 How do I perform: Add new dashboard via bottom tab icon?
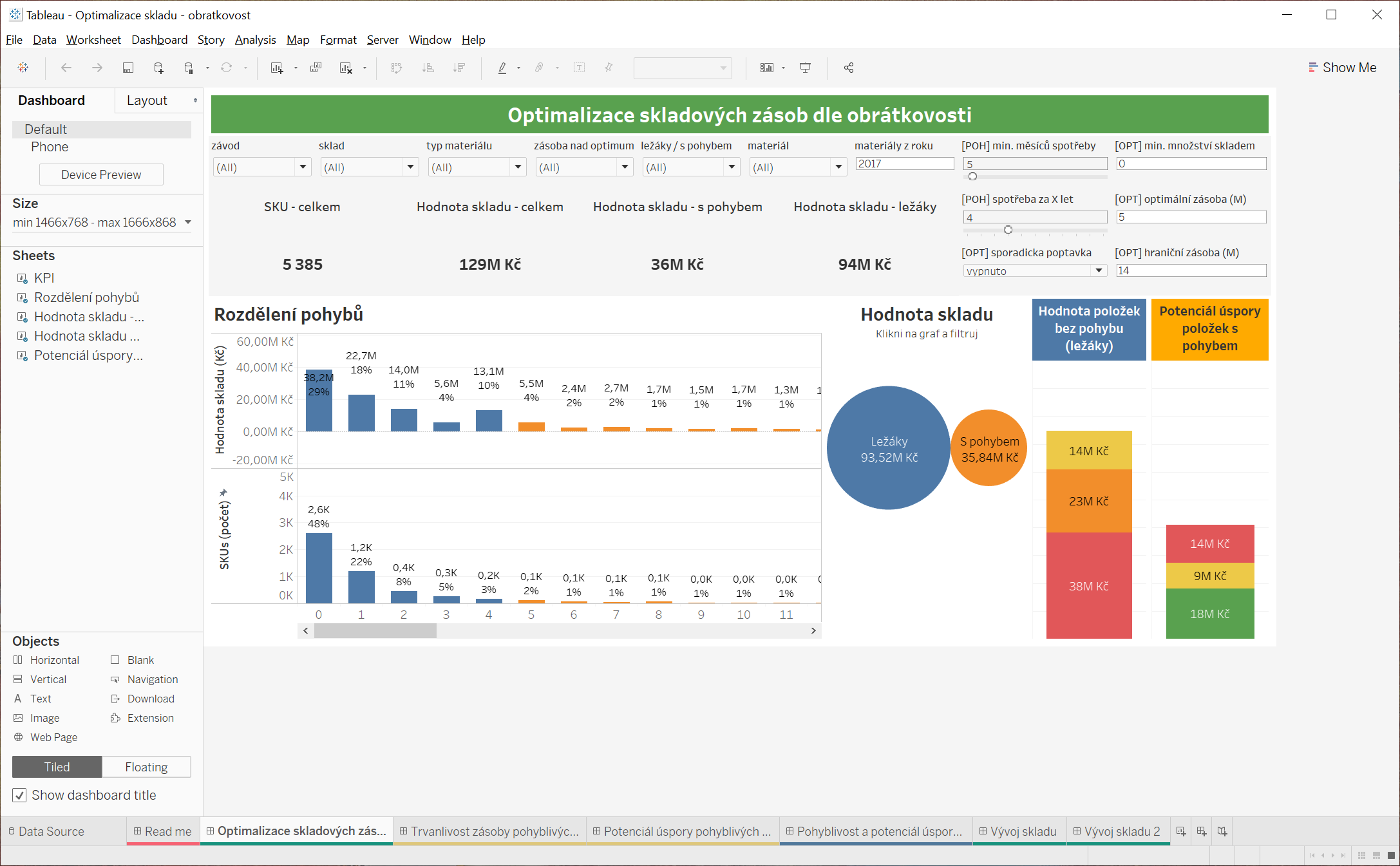(x=1202, y=831)
